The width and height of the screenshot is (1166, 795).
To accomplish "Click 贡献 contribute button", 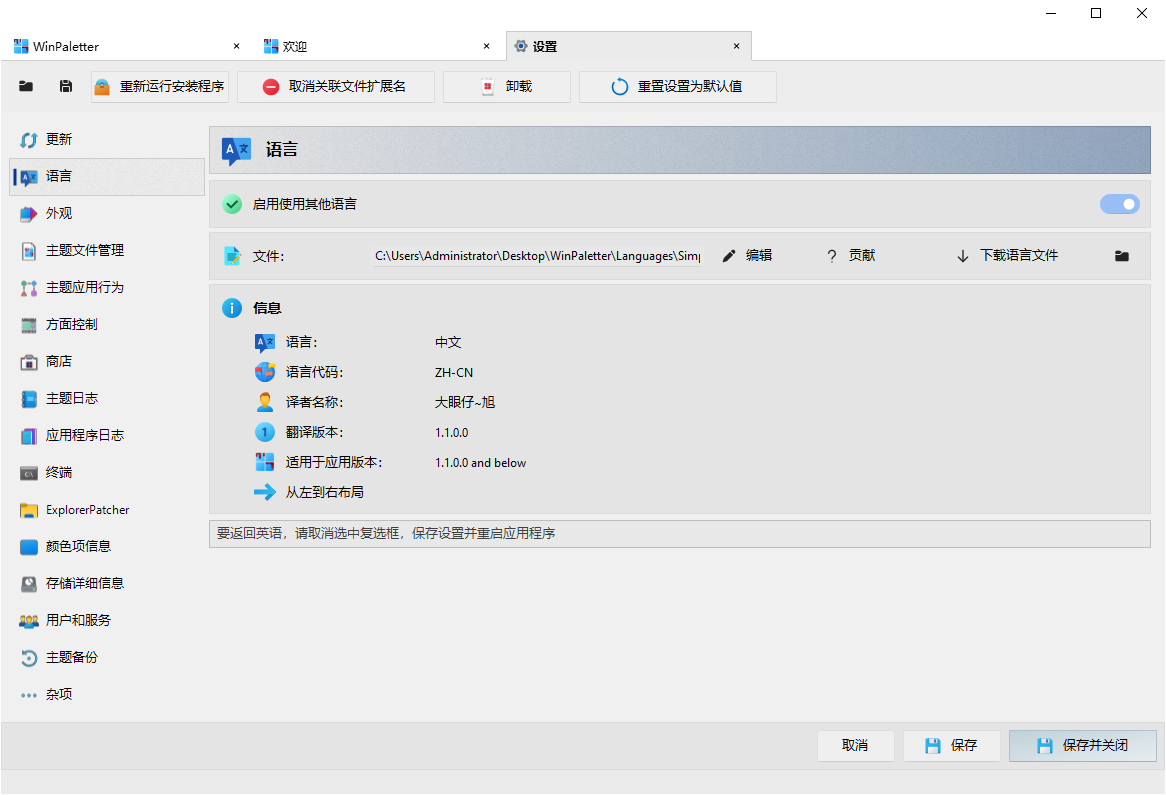I will [x=851, y=256].
